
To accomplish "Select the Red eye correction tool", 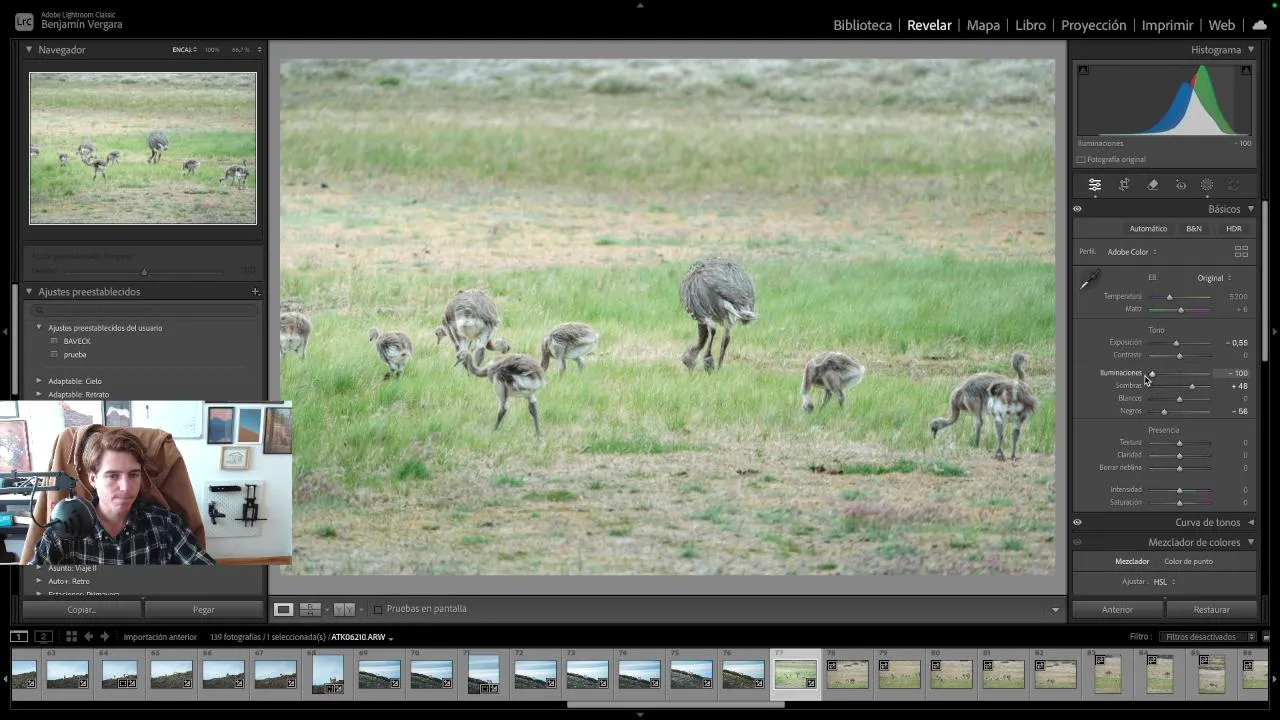I will [x=1181, y=185].
